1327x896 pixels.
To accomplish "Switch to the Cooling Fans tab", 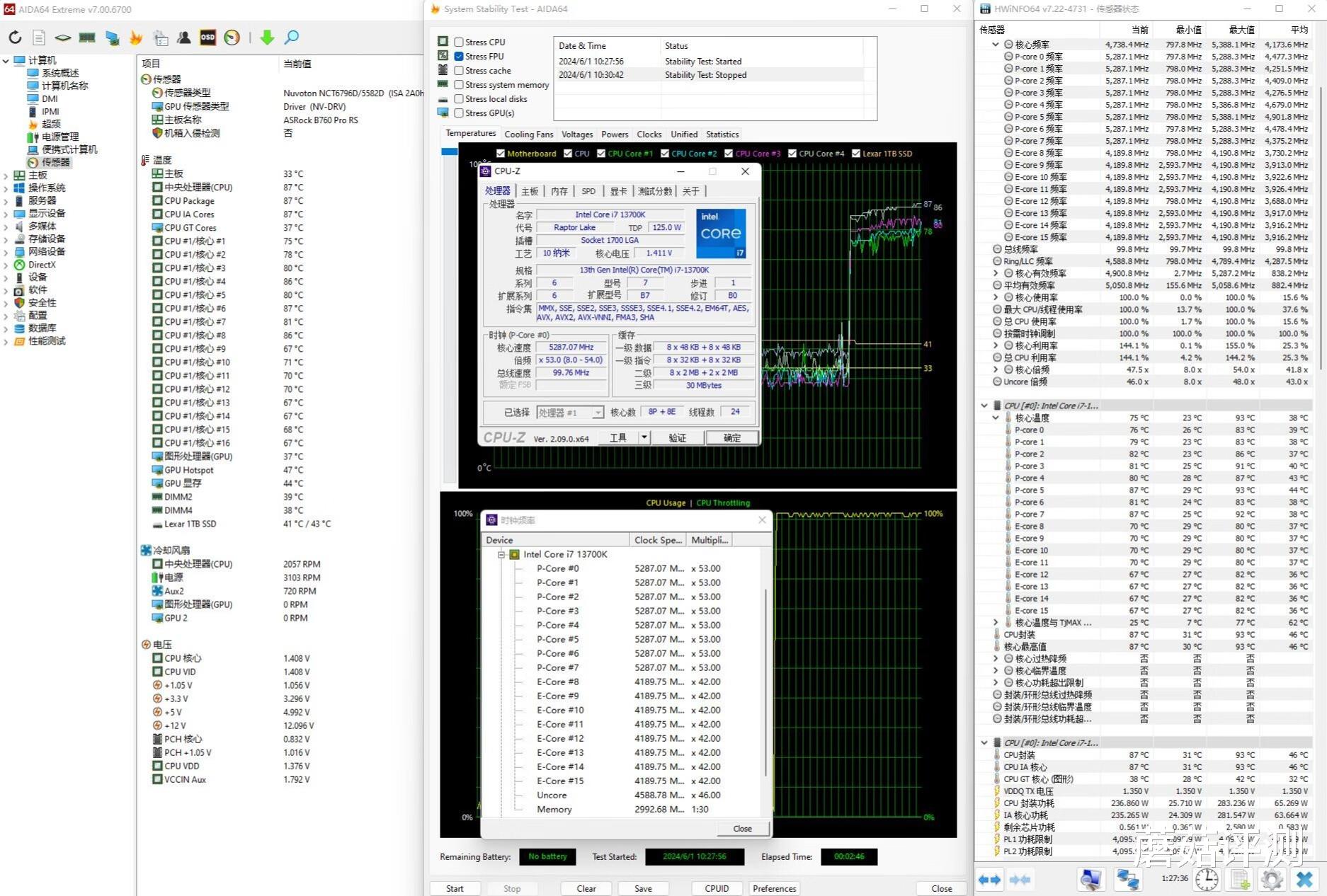I will (x=528, y=134).
